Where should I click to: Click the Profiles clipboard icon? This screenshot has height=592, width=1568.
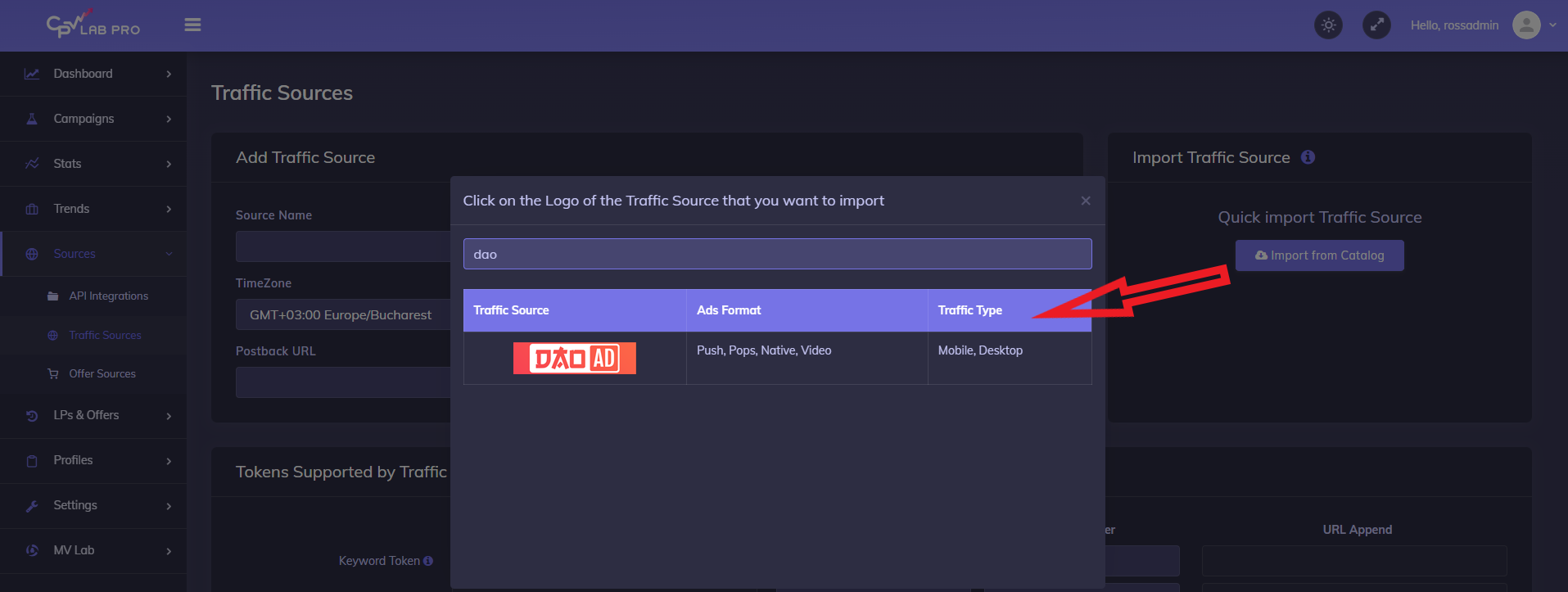pyautogui.click(x=32, y=461)
